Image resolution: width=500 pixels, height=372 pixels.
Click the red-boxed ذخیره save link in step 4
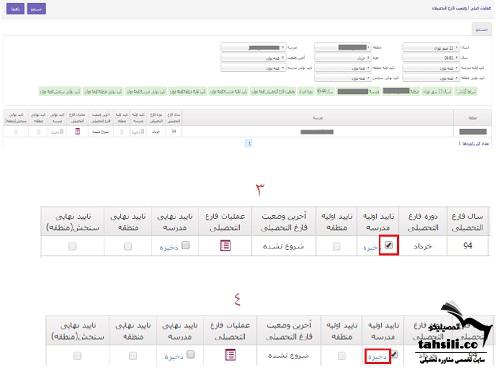click(377, 357)
